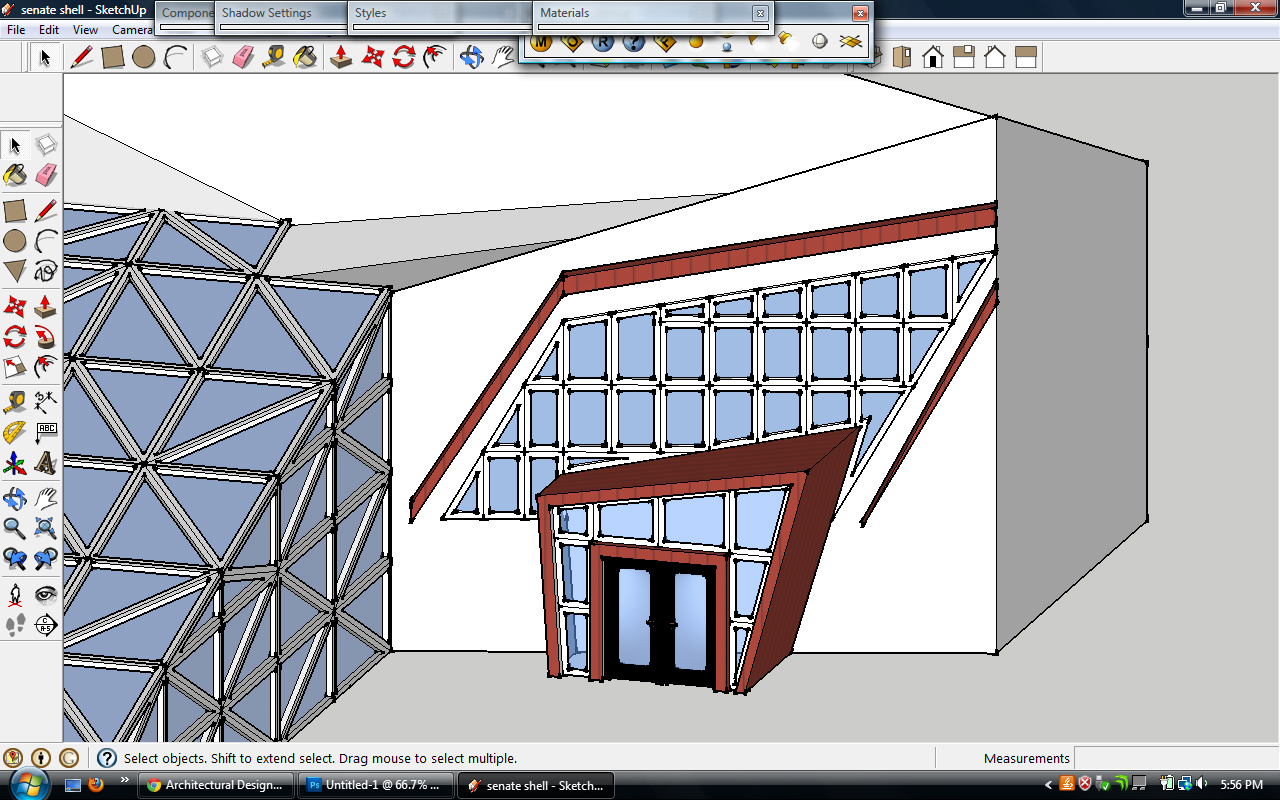Open Architectural Design page from taskbar
The width and height of the screenshot is (1280, 800).
(215, 785)
